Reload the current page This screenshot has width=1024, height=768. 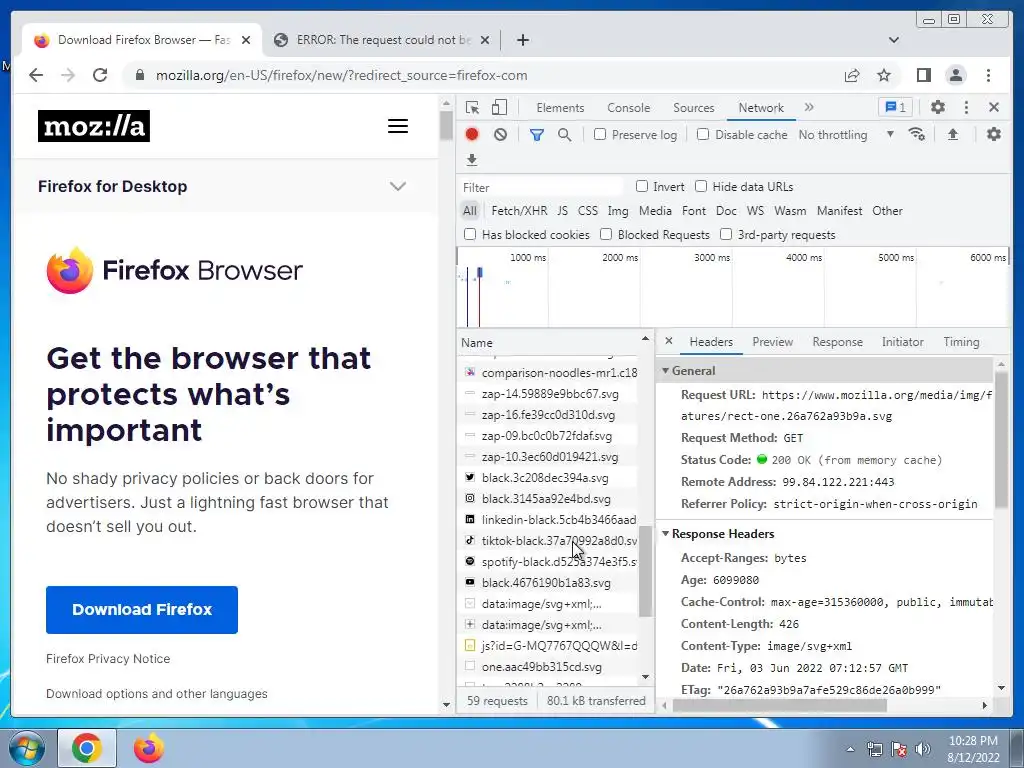point(100,75)
